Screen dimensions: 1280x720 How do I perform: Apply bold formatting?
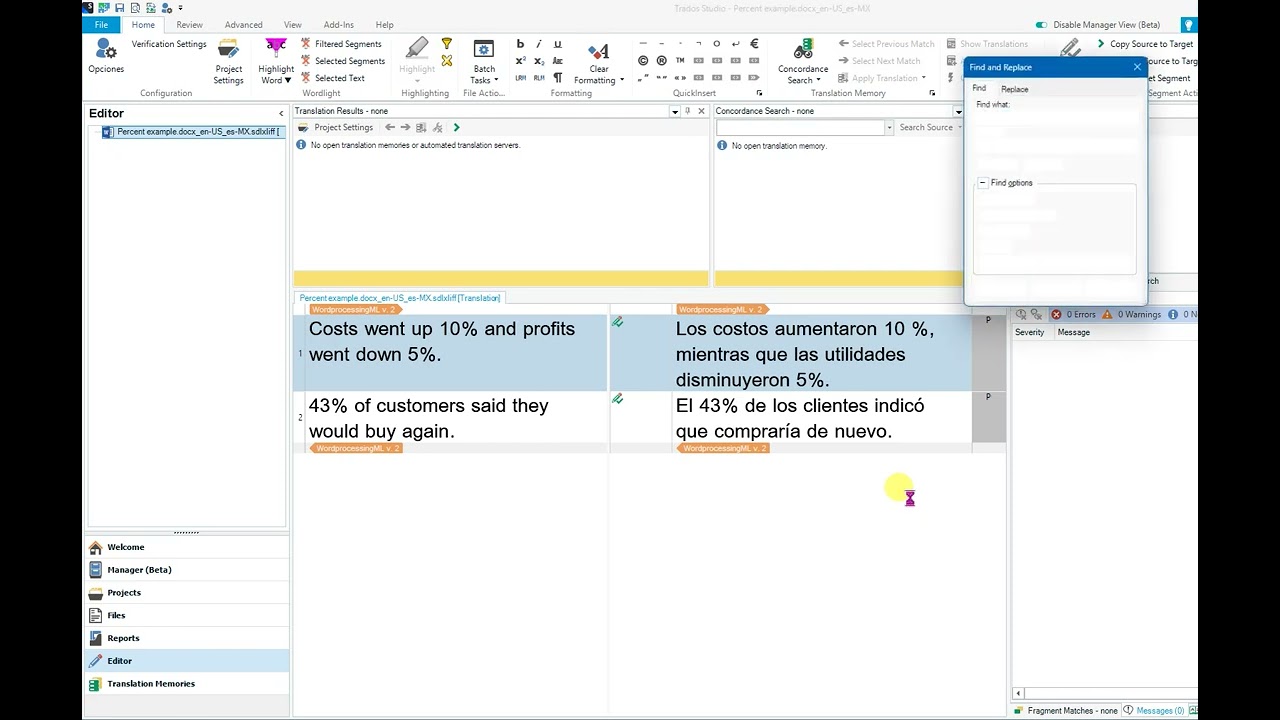pyautogui.click(x=520, y=44)
